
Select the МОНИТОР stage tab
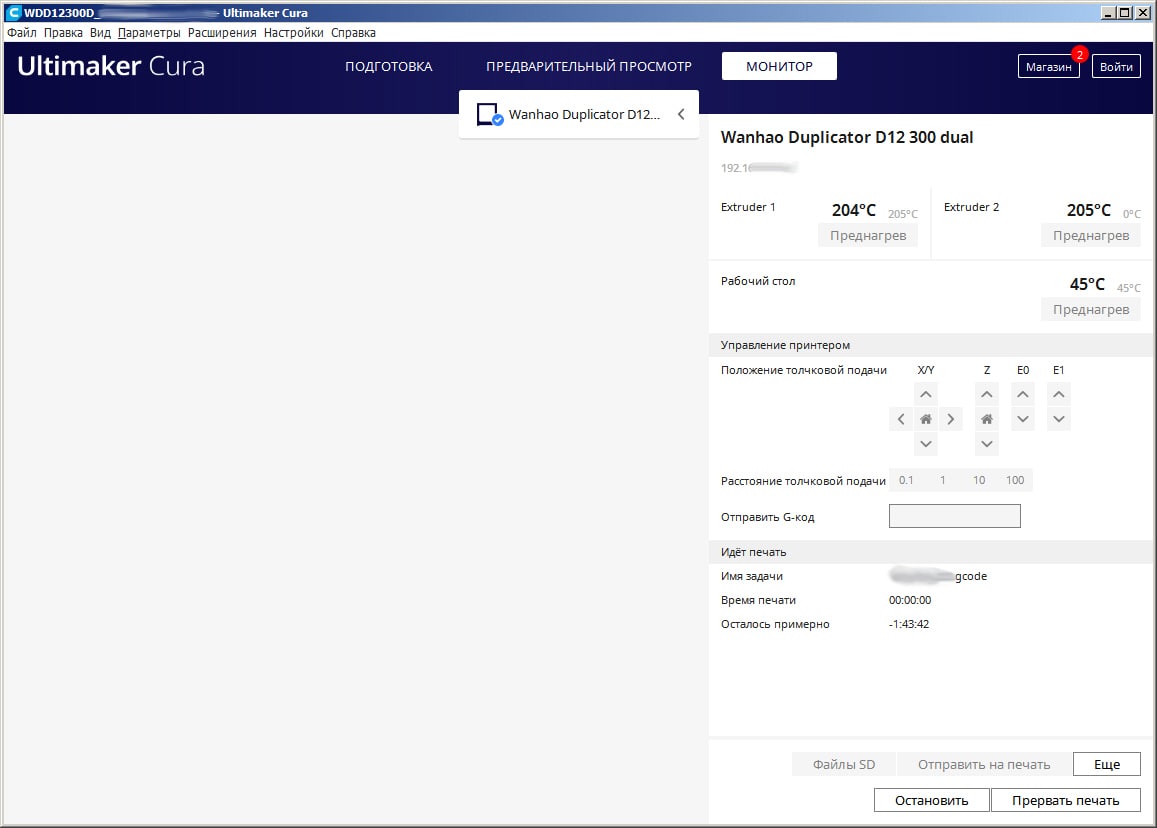pos(779,66)
